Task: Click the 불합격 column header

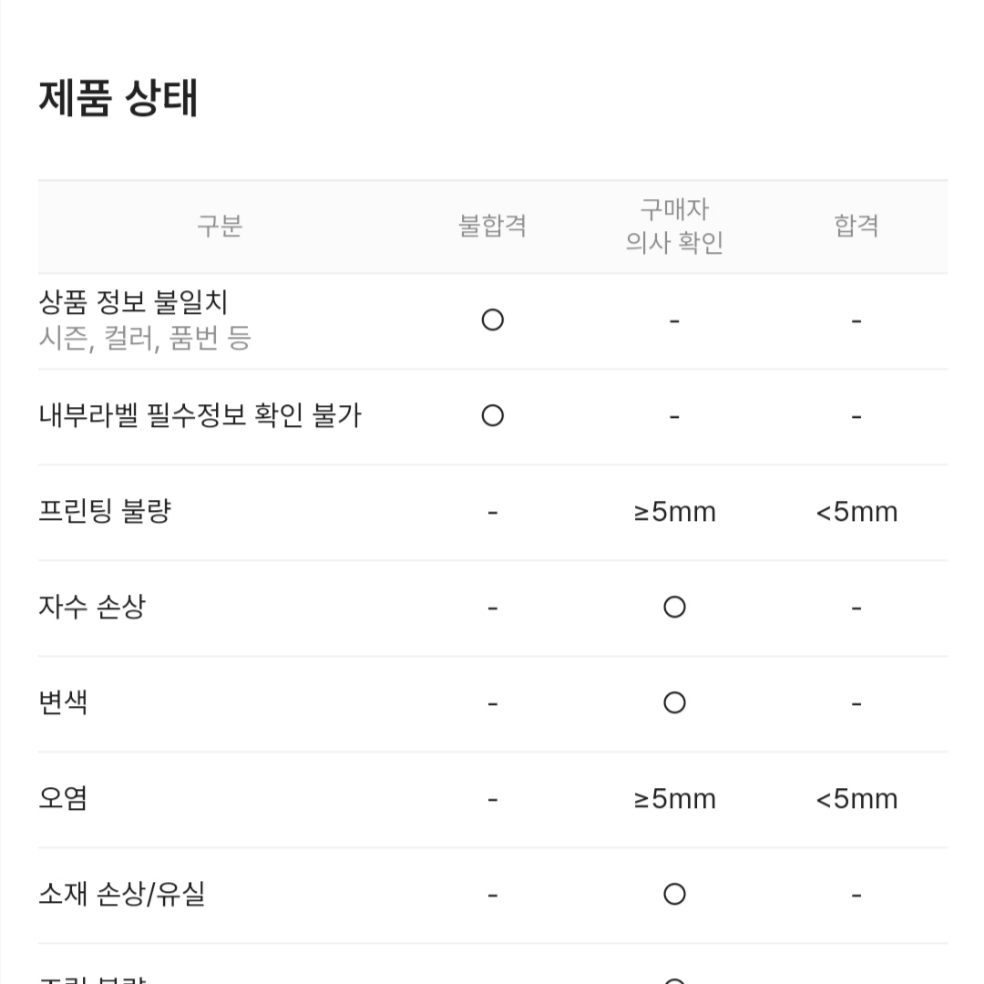Action: [x=493, y=226]
